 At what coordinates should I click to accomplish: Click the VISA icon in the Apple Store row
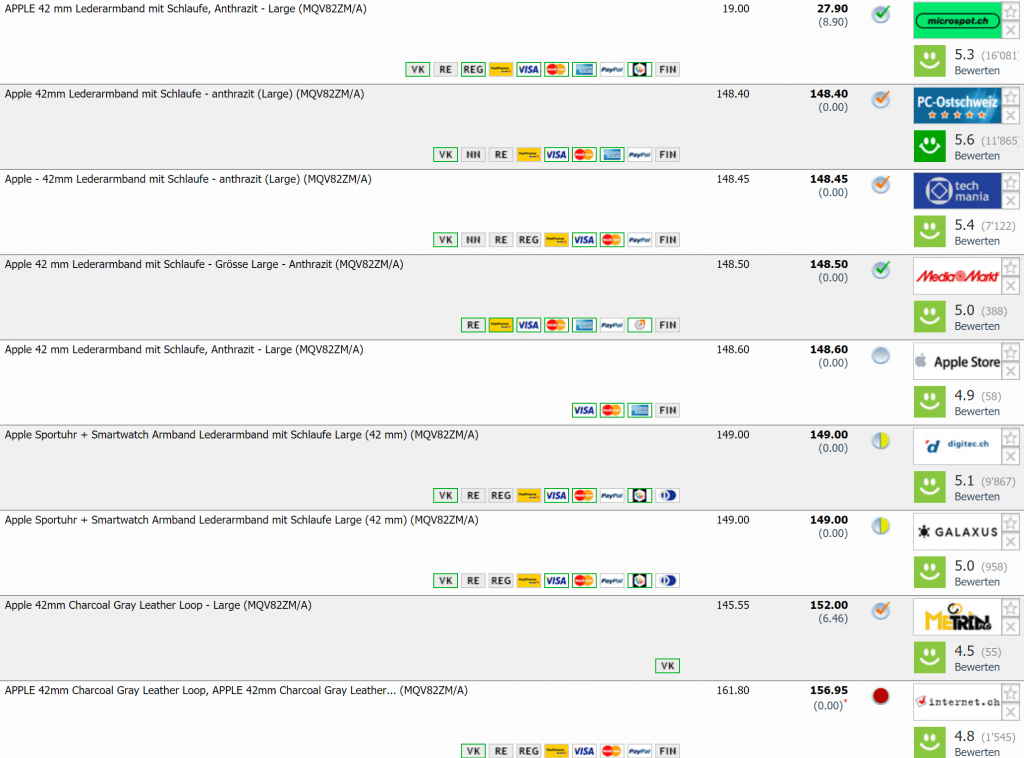tap(584, 410)
